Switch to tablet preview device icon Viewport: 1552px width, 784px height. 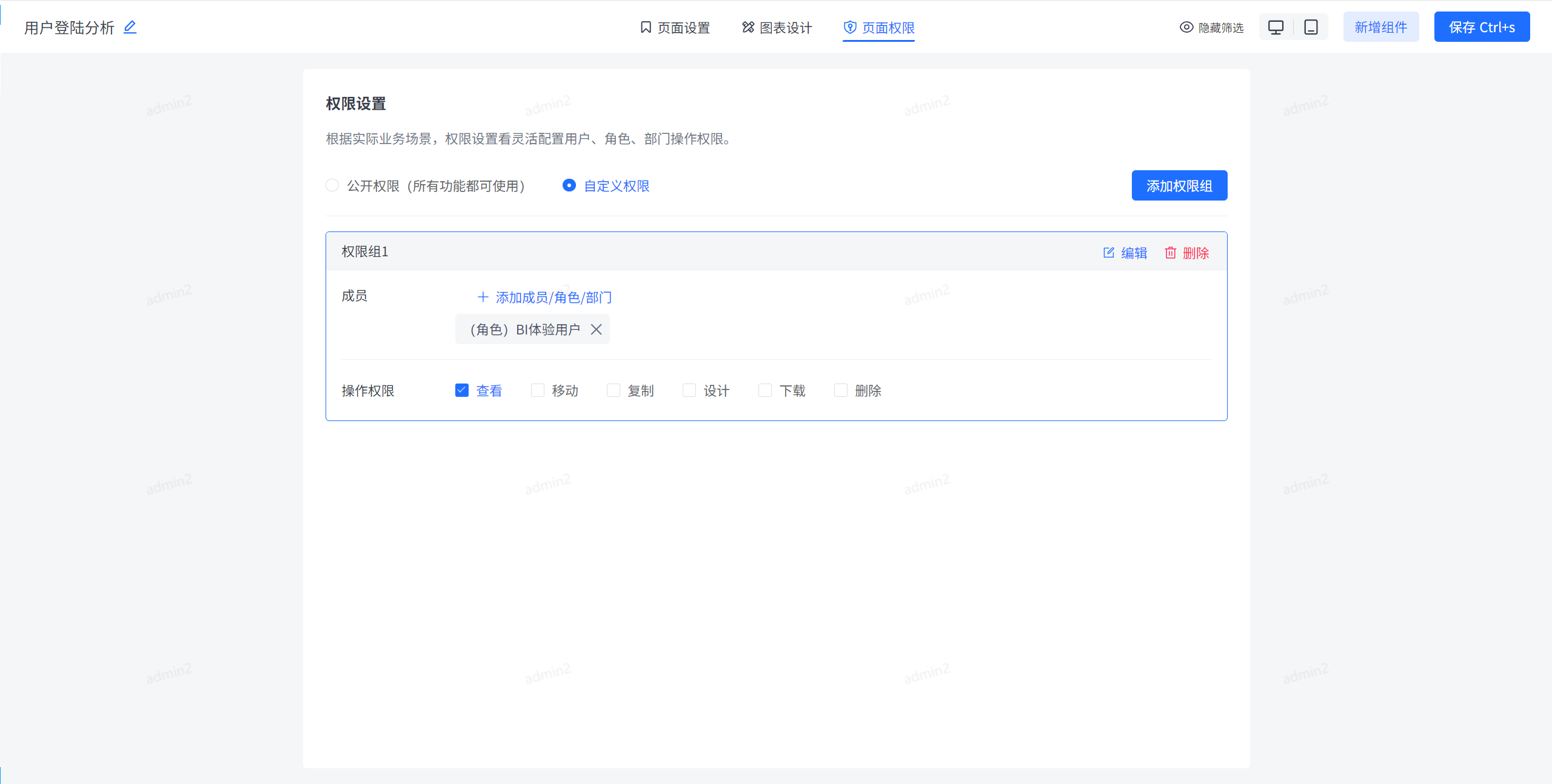click(x=1311, y=27)
